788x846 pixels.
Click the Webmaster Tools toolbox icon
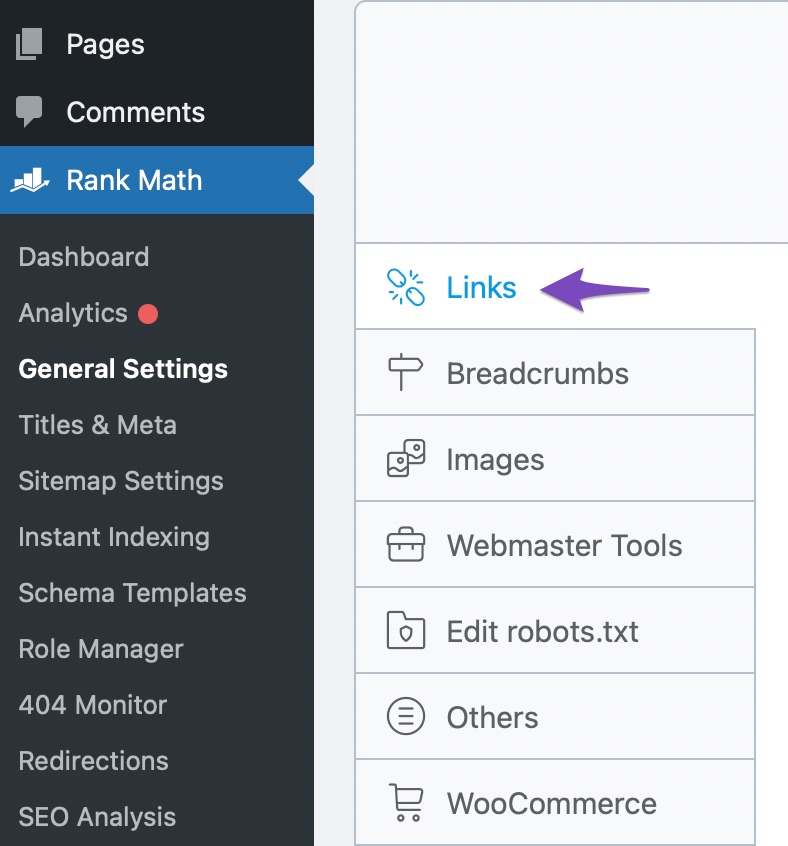pos(406,544)
